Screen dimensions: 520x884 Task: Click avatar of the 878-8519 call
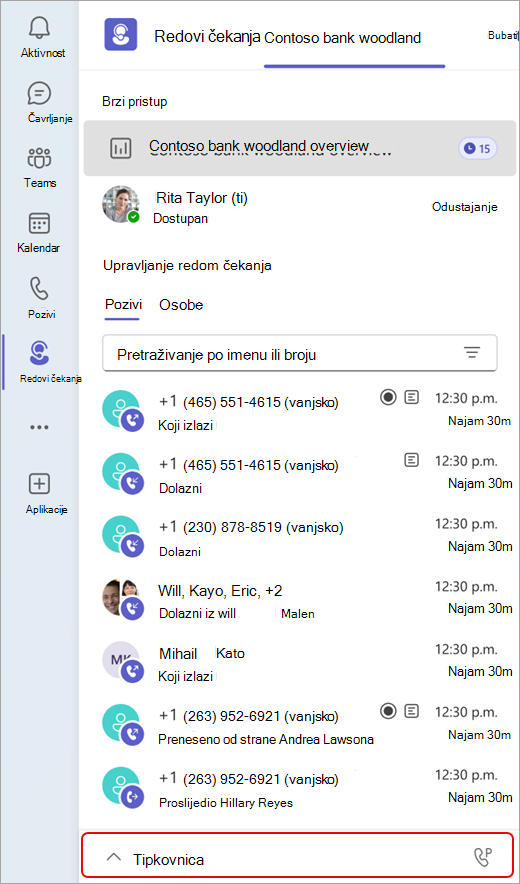tap(122, 536)
